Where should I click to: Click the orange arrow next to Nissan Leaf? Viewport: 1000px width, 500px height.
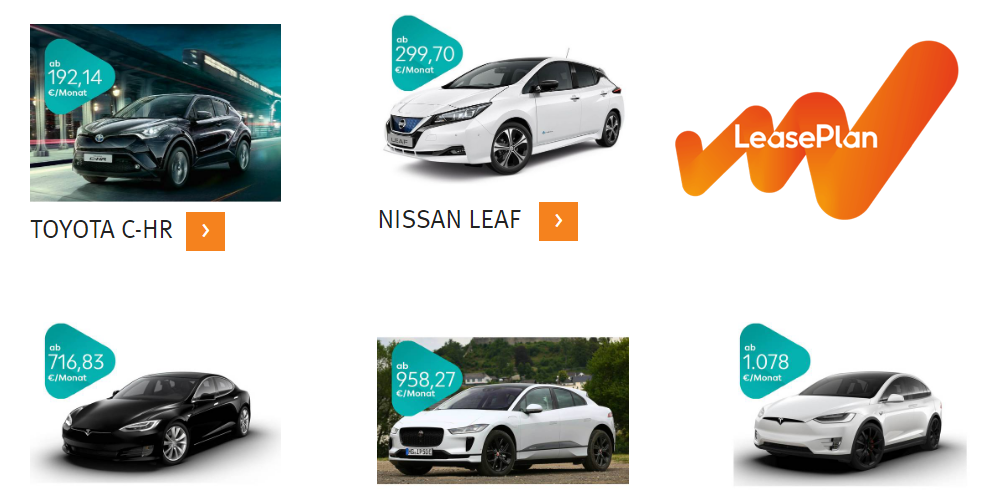point(558,221)
